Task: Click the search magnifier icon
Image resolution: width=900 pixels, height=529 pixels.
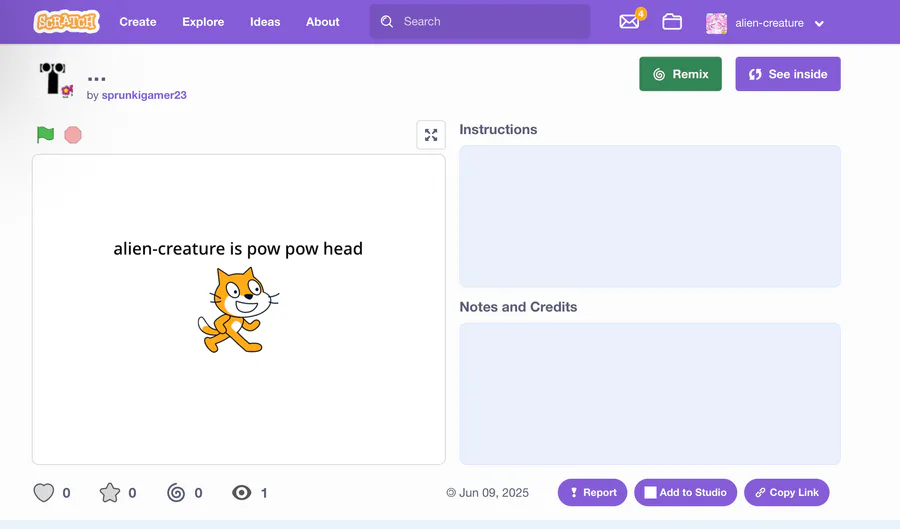Action: [x=387, y=22]
